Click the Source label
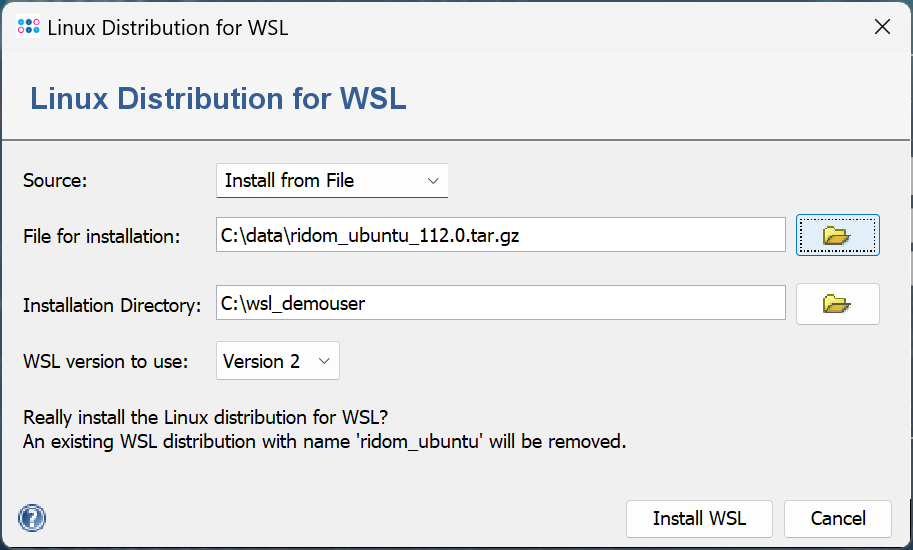The width and height of the screenshot is (913, 550). coord(56,181)
